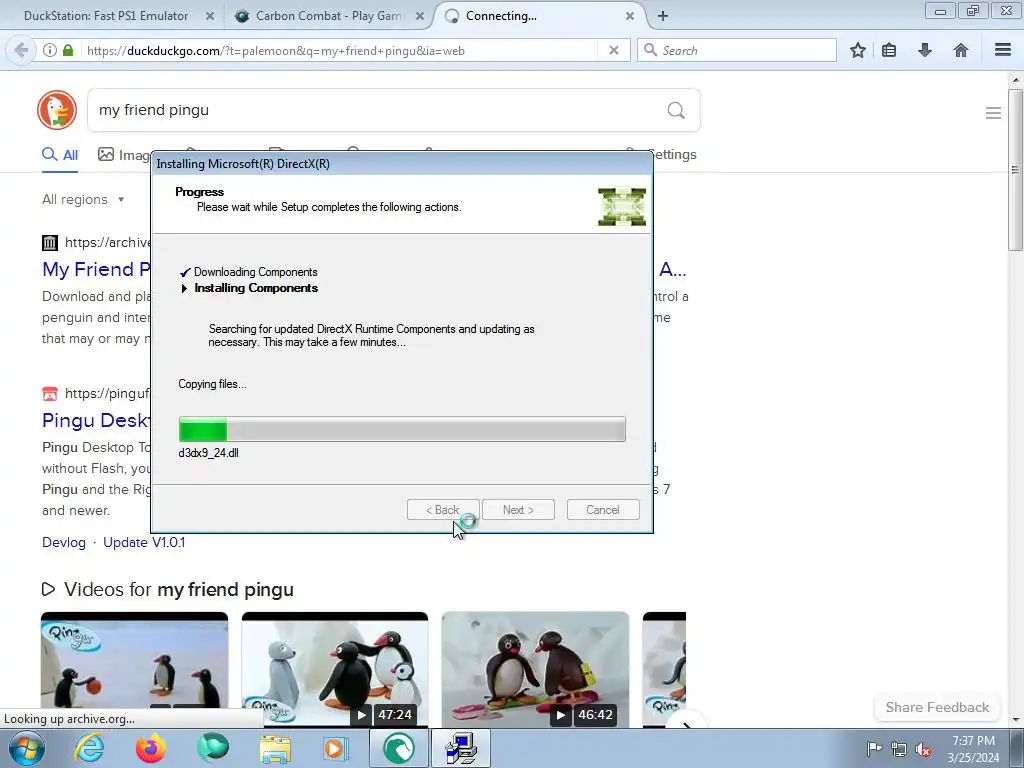The height and width of the screenshot is (768, 1024).
Task: Open the 46:42 Pingu video thumbnail
Action: (x=536, y=669)
